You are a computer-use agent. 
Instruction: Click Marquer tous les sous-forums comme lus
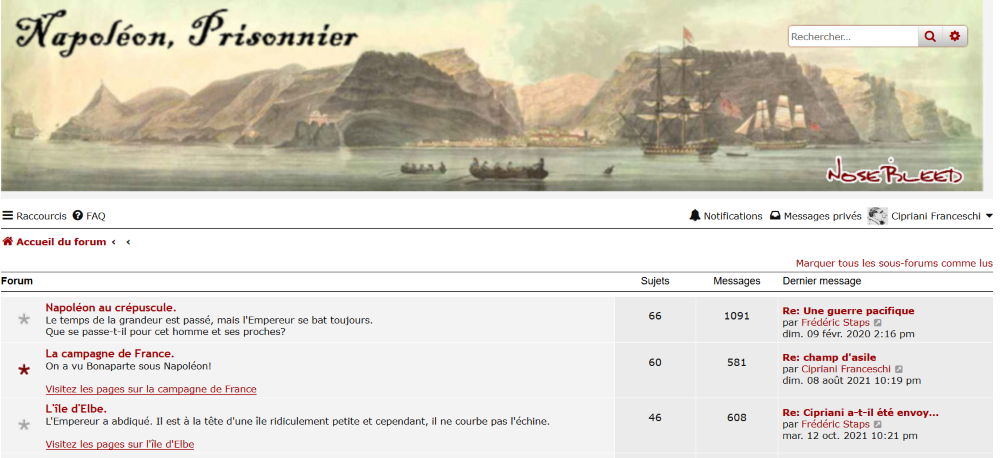point(894,263)
